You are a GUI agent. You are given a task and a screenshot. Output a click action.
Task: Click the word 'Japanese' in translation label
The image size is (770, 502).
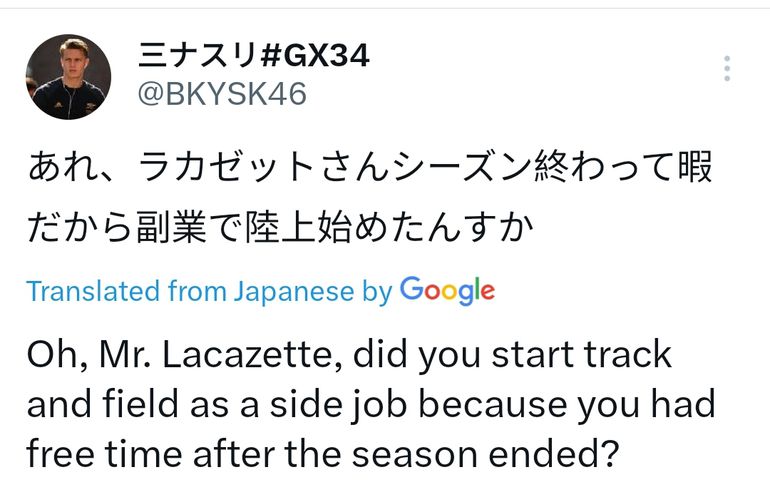(293, 291)
